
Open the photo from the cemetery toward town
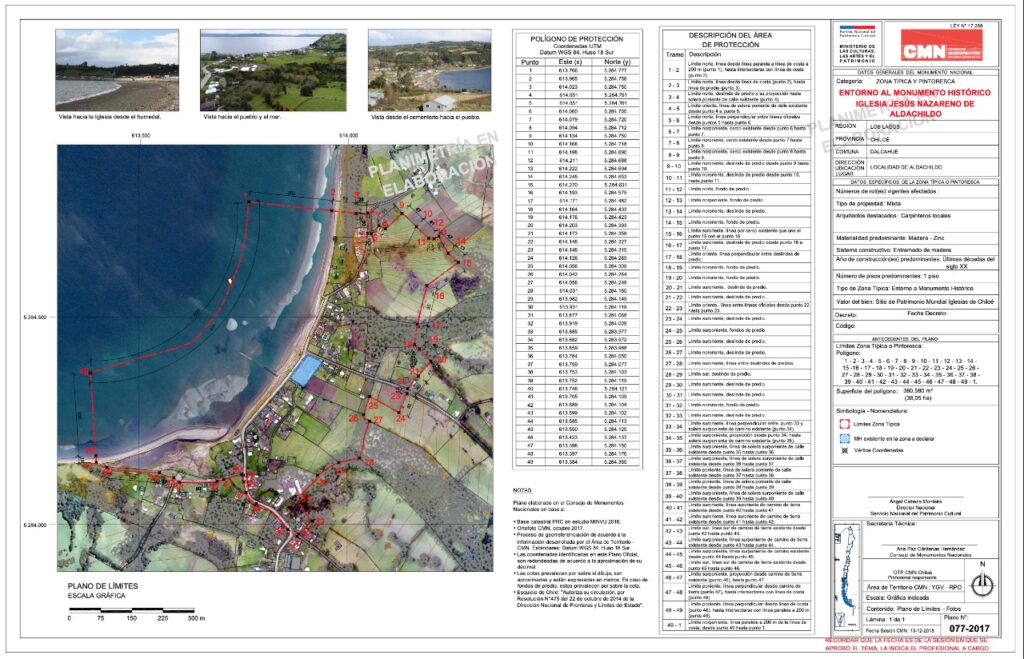pyautogui.click(x=429, y=70)
